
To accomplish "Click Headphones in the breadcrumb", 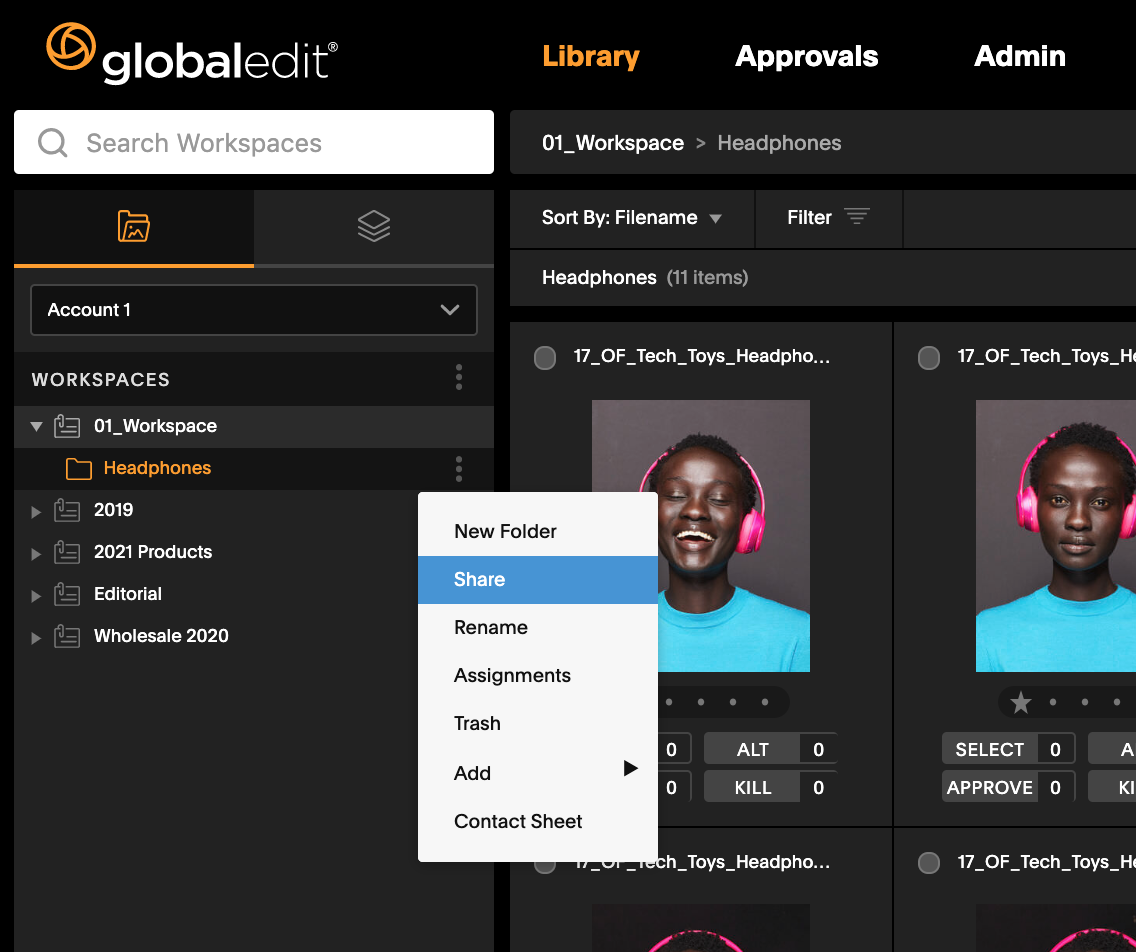I will [x=779, y=143].
